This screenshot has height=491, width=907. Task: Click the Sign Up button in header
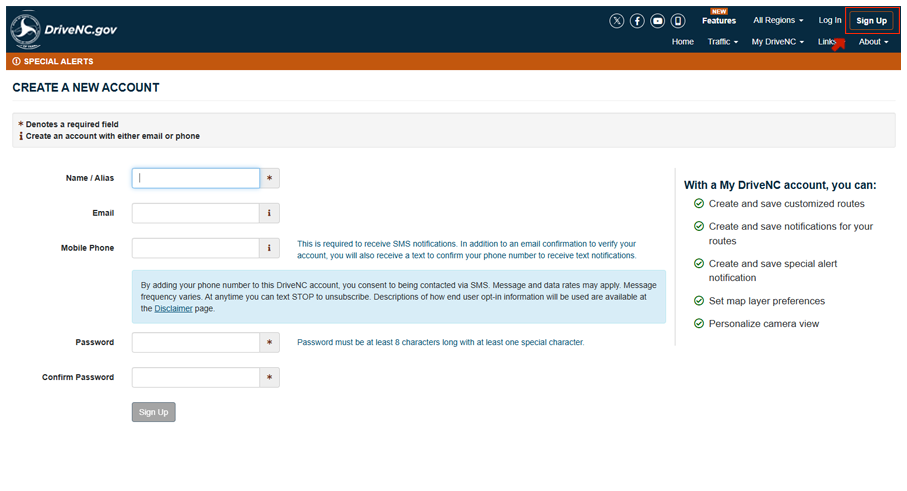pos(871,21)
